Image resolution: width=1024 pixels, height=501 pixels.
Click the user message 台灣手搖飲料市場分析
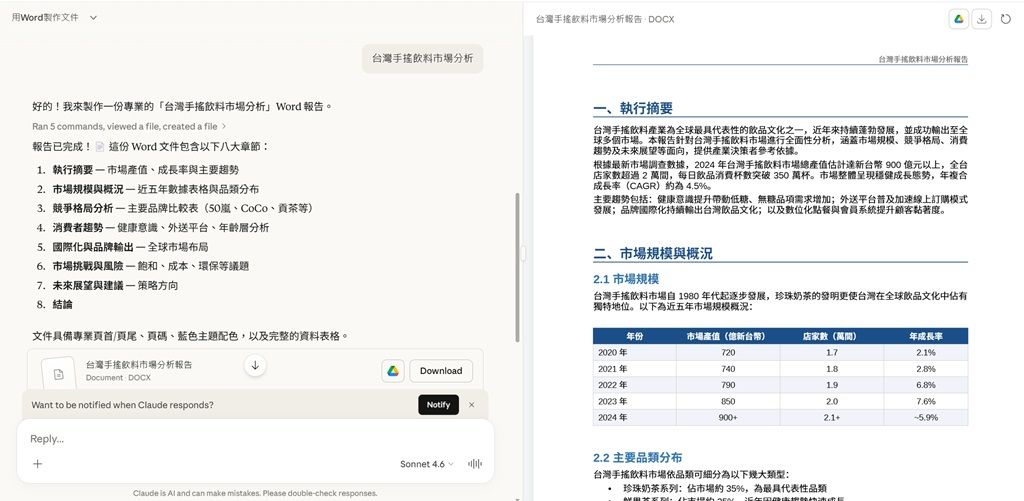[423, 58]
